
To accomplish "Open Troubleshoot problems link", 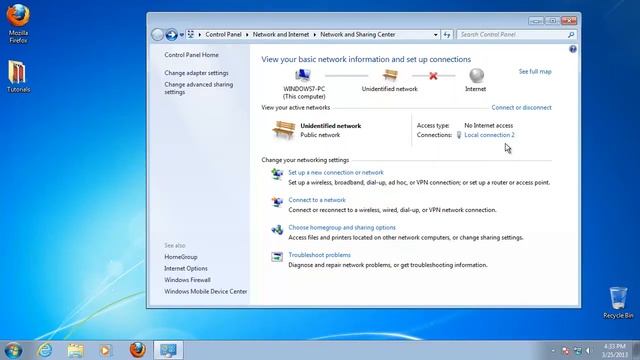I will 320,255.
